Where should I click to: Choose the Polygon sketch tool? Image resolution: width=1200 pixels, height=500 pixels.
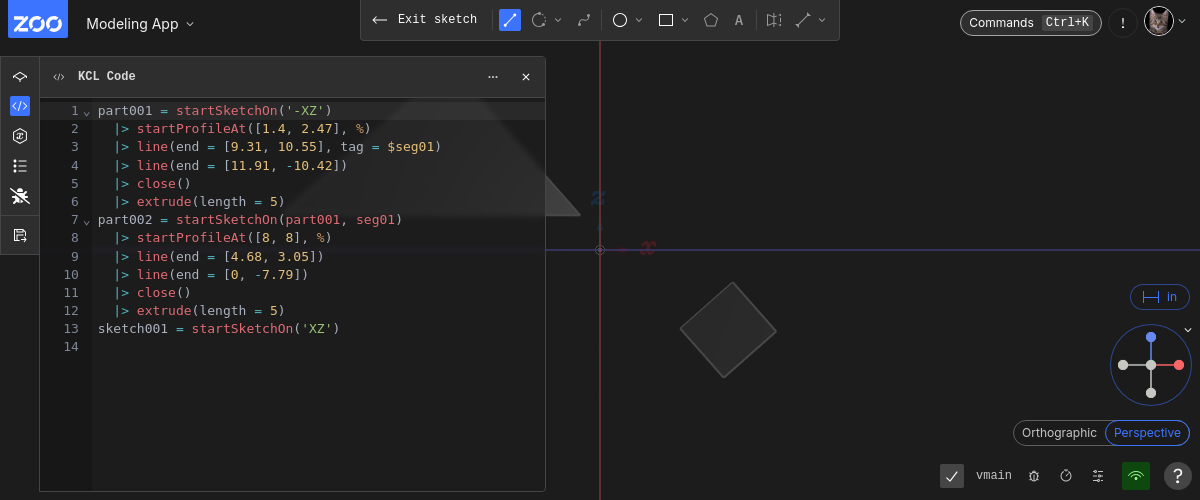point(711,20)
